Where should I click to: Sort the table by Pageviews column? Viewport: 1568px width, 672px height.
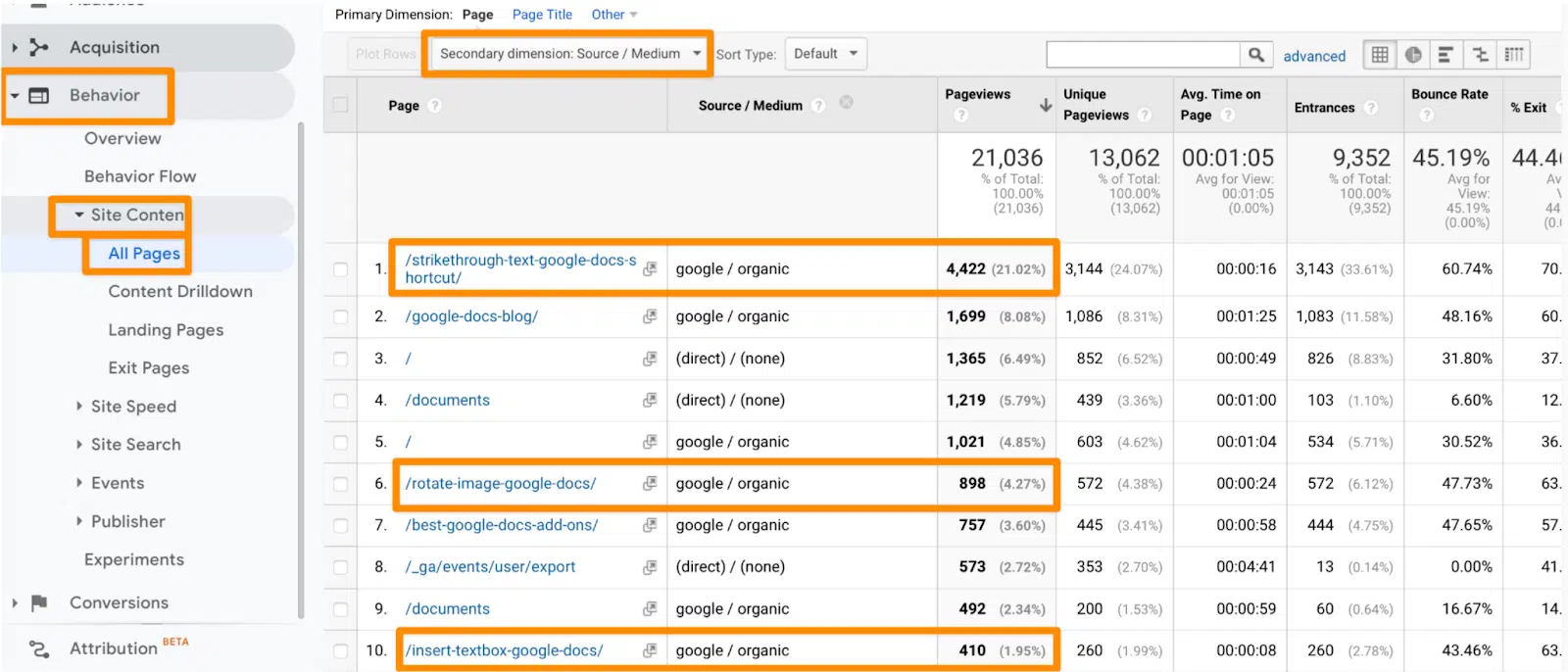pyautogui.click(x=978, y=94)
